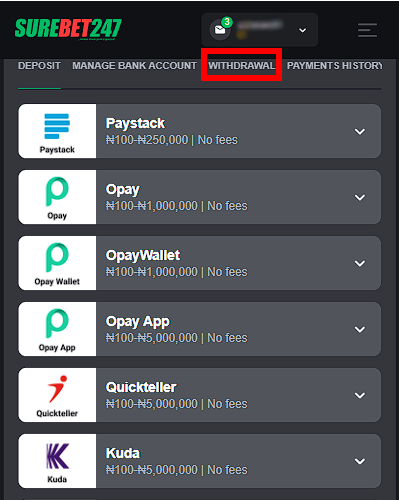Open Payments History tab
Image resolution: width=399 pixels, height=500 pixels.
tap(335, 66)
